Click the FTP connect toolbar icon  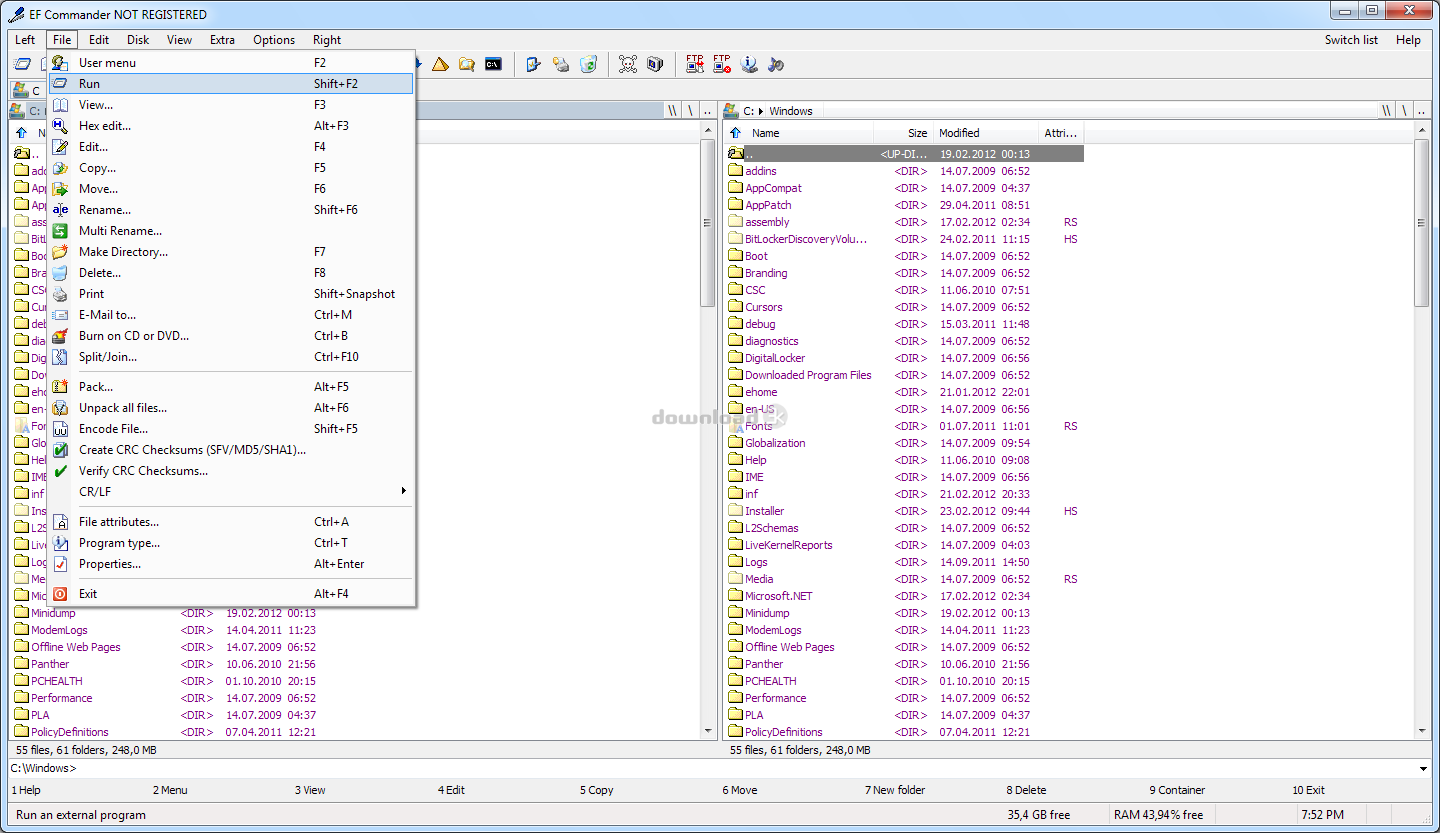[695, 64]
